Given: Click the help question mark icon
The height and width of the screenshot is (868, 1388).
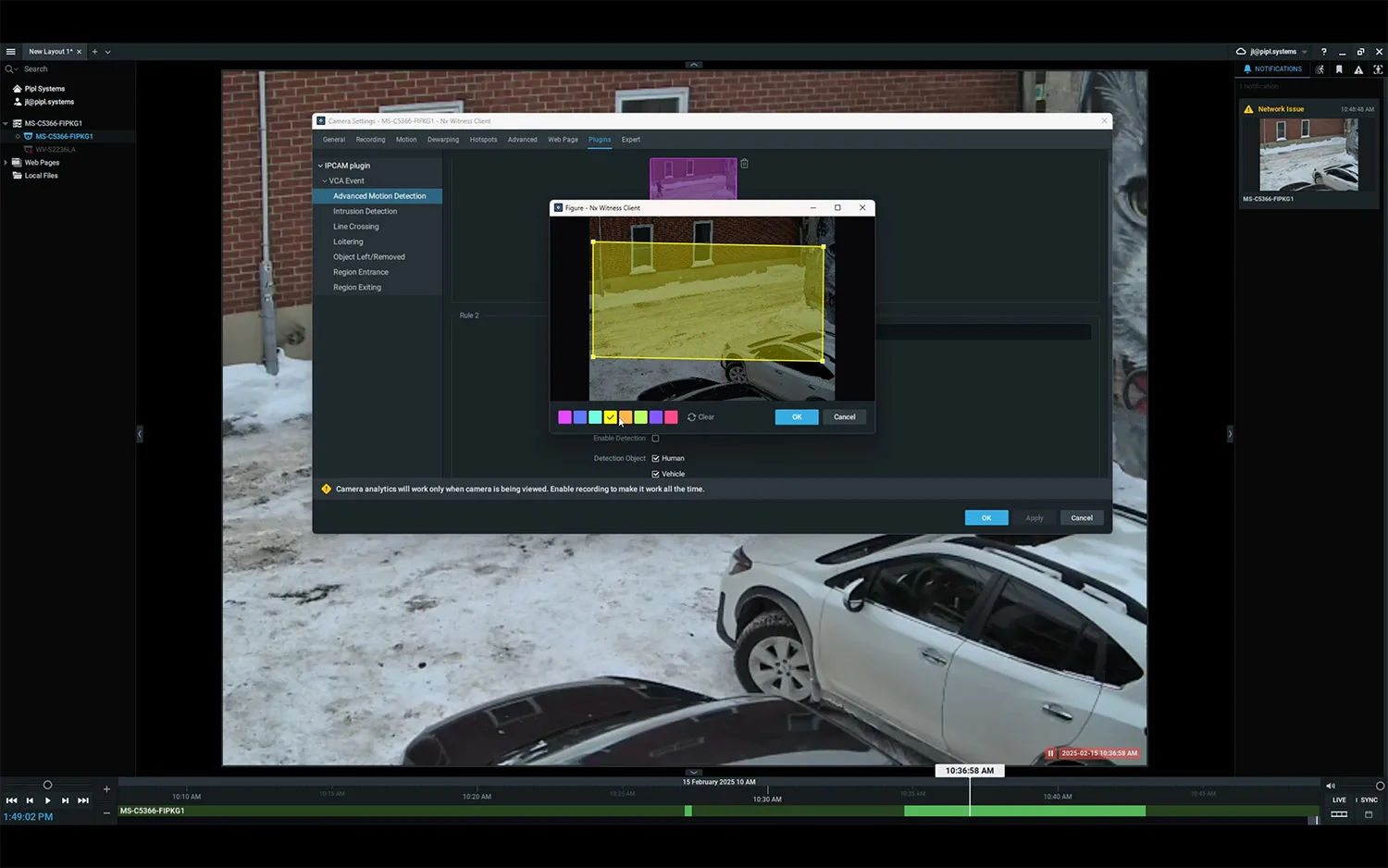Looking at the screenshot, I should (x=1323, y=52).
